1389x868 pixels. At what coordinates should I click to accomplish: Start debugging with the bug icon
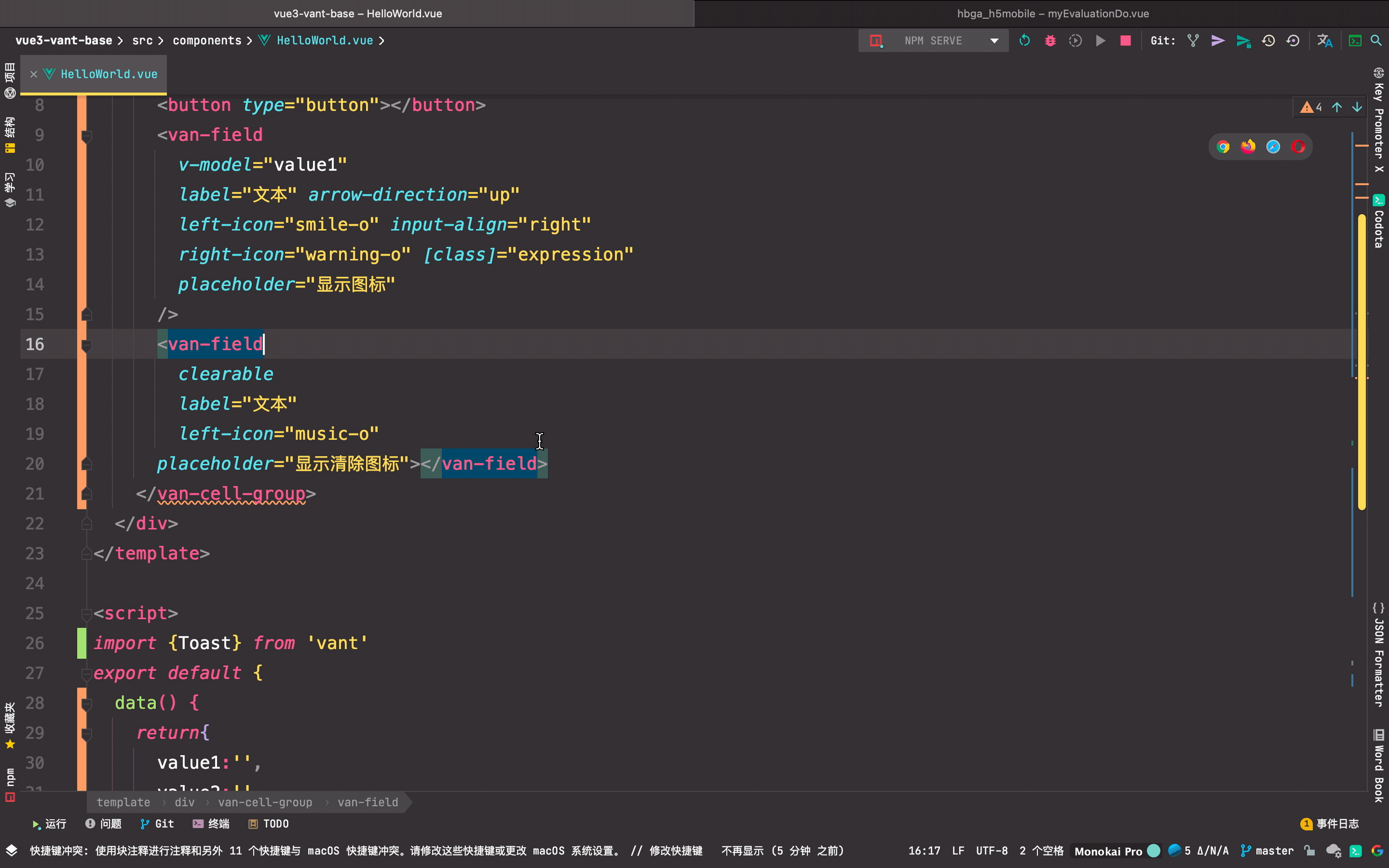click(x=1050, y=41)
